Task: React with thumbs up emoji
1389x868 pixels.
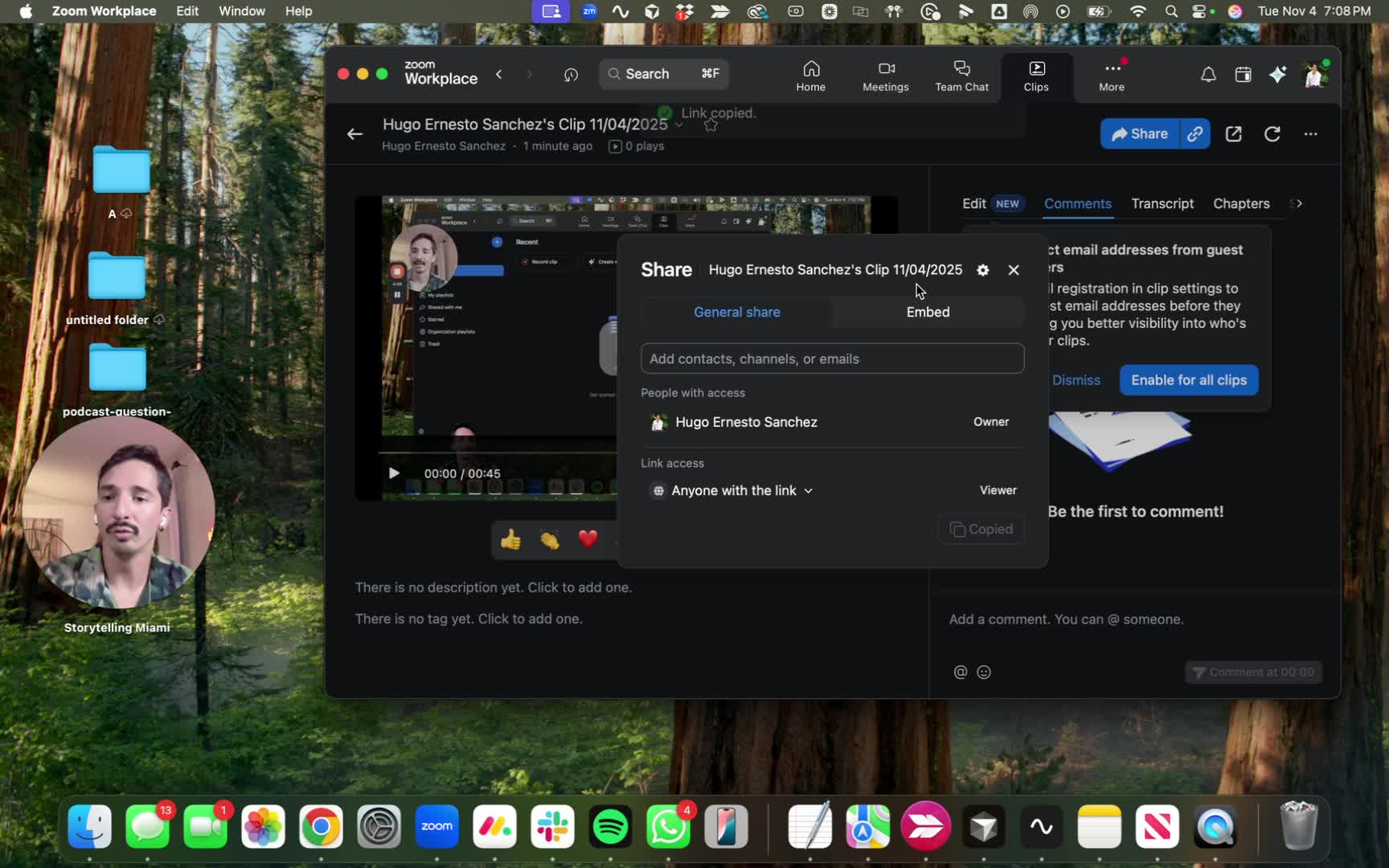Action: pos(510,539)
